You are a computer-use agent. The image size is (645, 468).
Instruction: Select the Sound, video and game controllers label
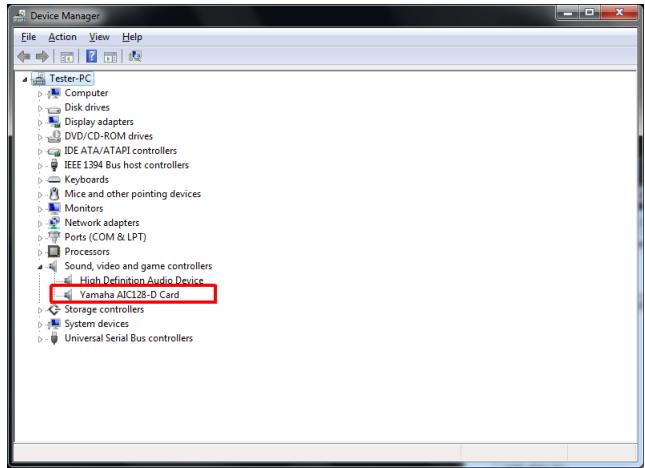[x=138, y=266]
